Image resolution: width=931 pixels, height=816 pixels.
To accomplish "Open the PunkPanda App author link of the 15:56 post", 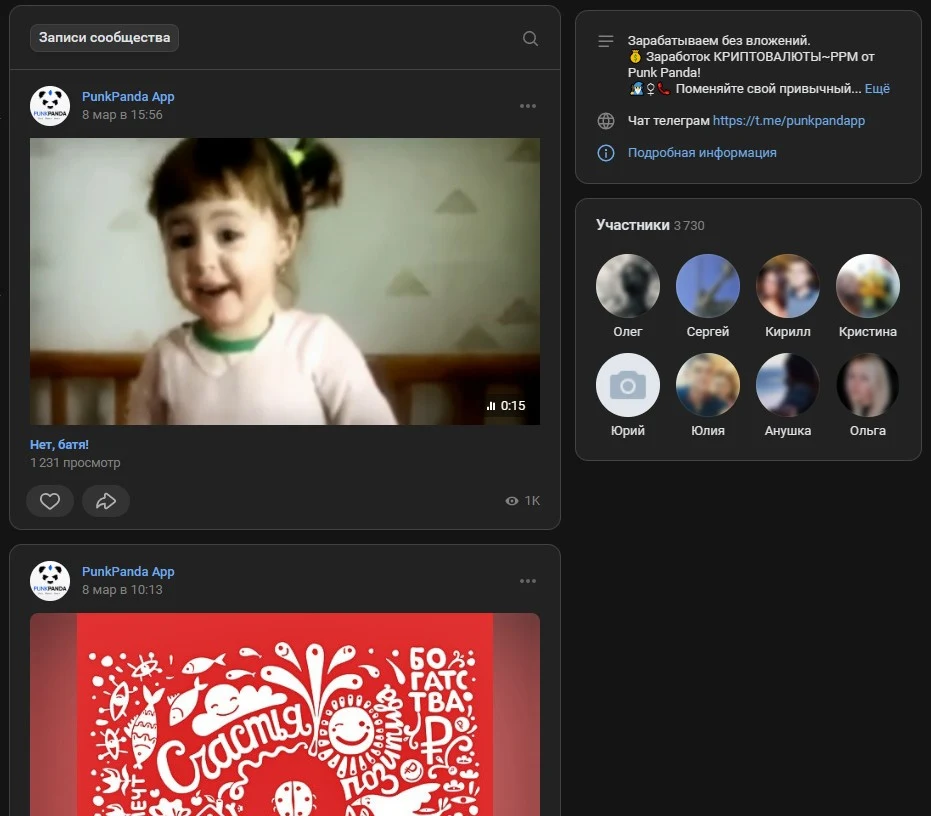I will click(x=128, y=96).
